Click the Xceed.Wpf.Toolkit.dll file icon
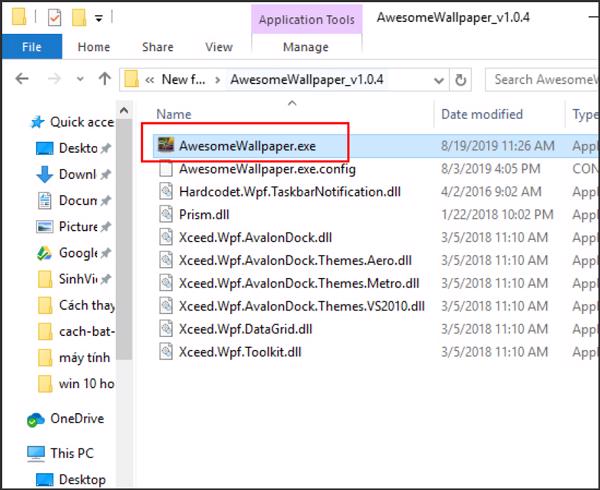 pos(166,352)
